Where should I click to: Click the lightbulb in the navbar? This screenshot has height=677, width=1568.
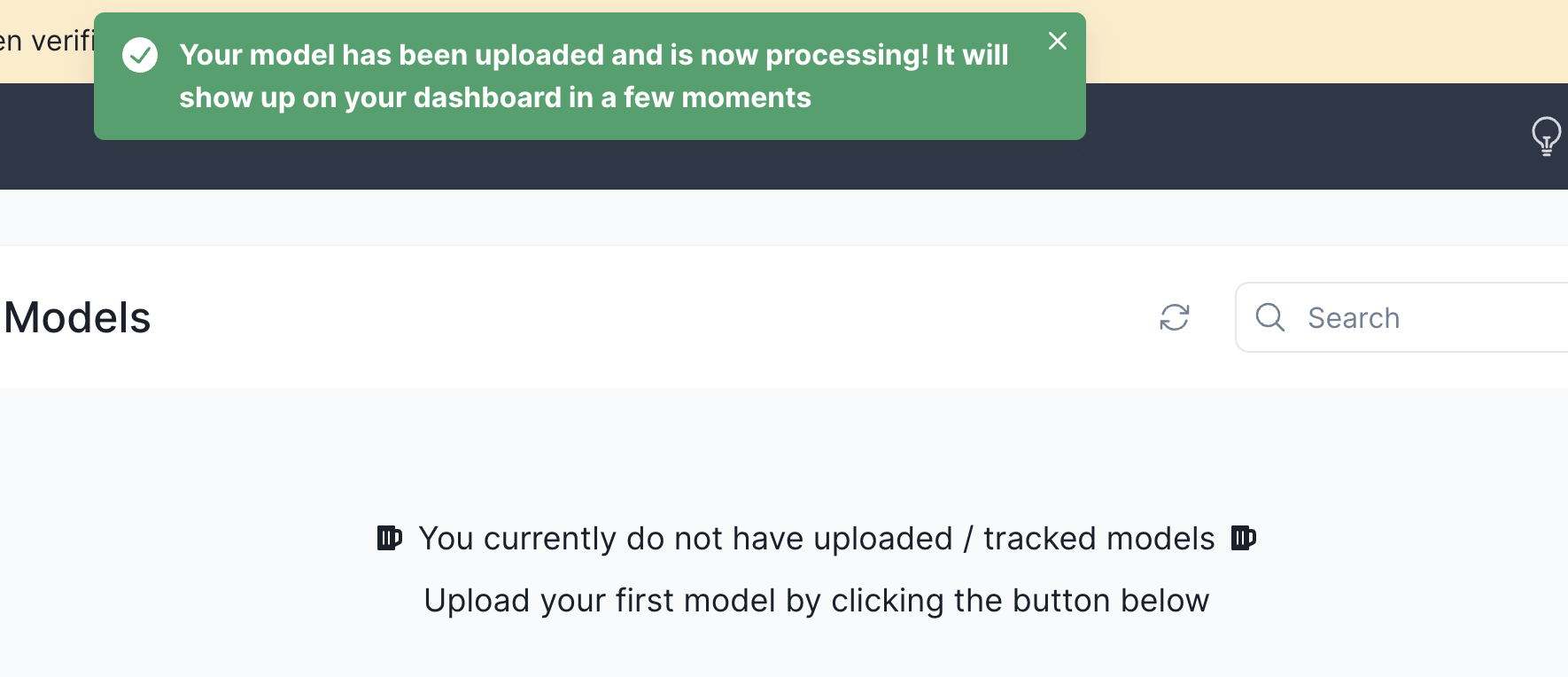click(x=1547, y=136)
